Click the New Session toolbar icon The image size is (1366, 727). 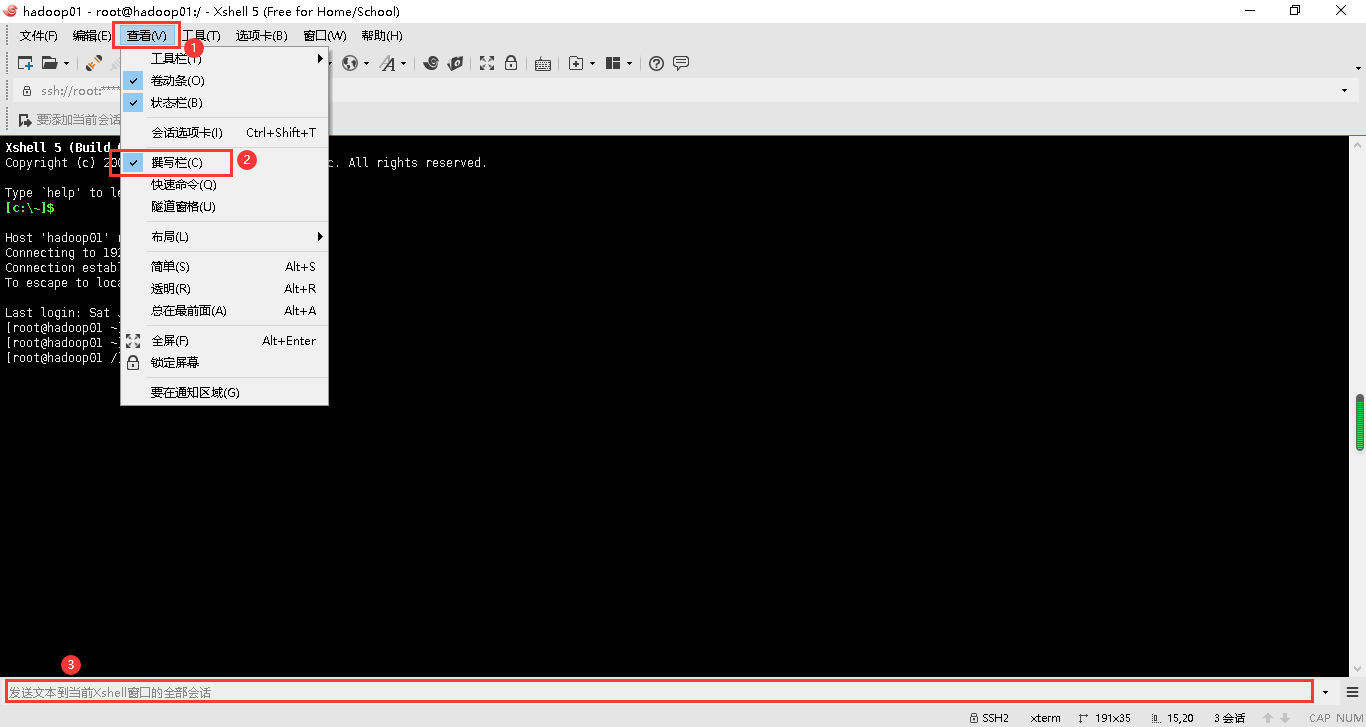coord(26,63)
